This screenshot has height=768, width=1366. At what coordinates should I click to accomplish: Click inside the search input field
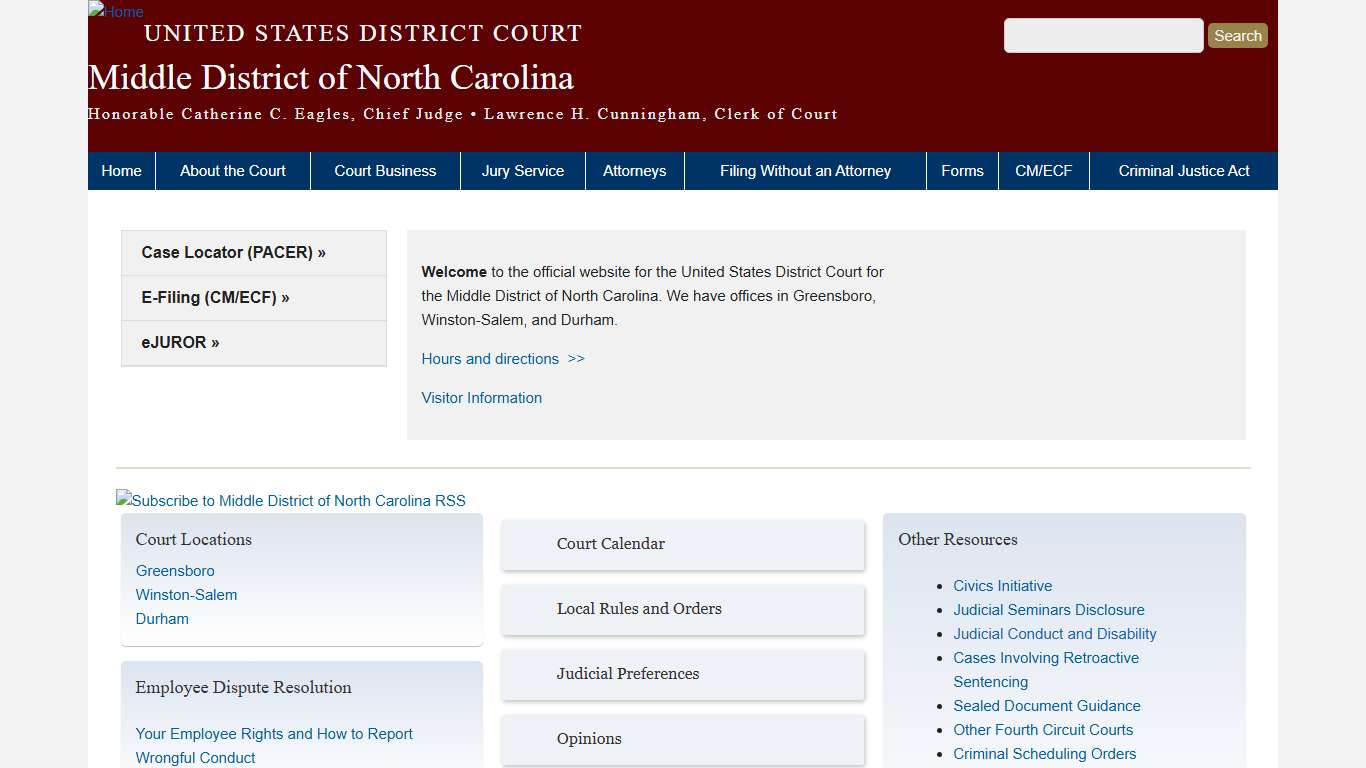tap(1103, 35)
